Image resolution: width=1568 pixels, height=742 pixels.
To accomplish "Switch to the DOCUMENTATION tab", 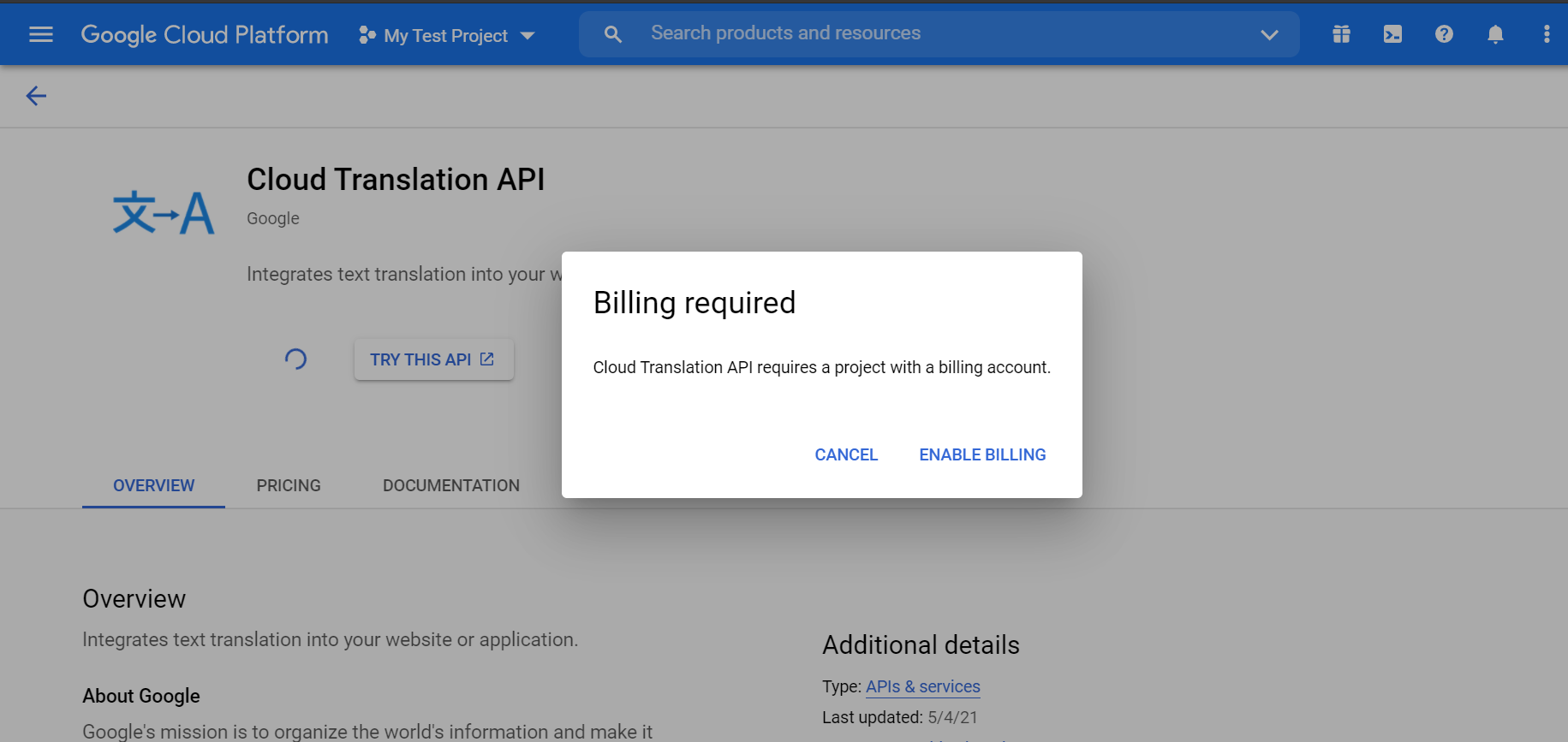I will point(451,485).
